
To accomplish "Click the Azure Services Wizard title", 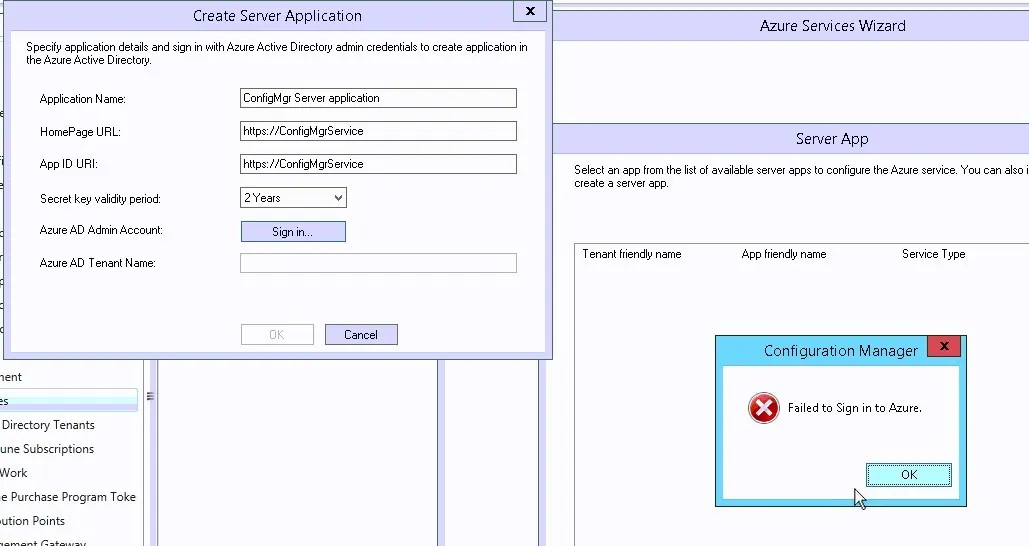I will tap(832, 26).
